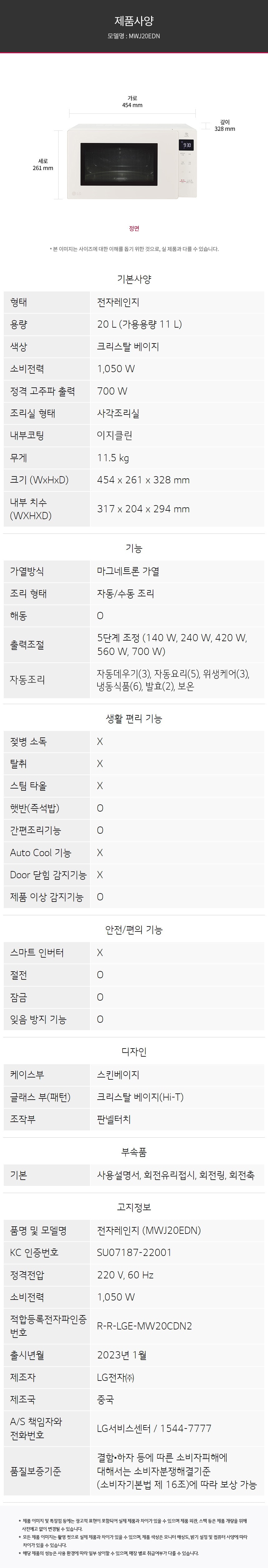Click the 안전/편의 기능 heading
The height and width of the screenshot is (1568, 268).
pos(134,930)
